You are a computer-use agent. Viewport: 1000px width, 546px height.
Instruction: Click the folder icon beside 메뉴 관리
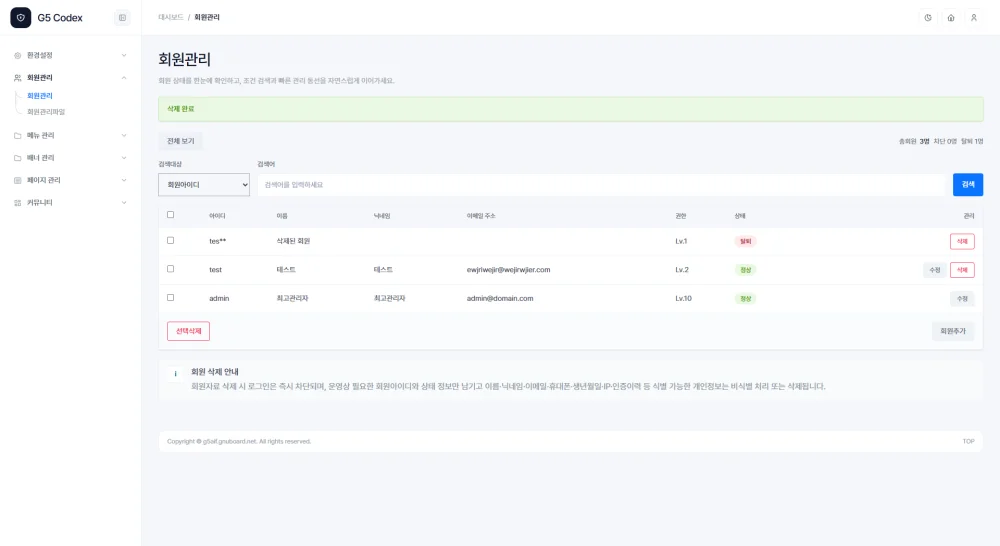coord(18,136)
